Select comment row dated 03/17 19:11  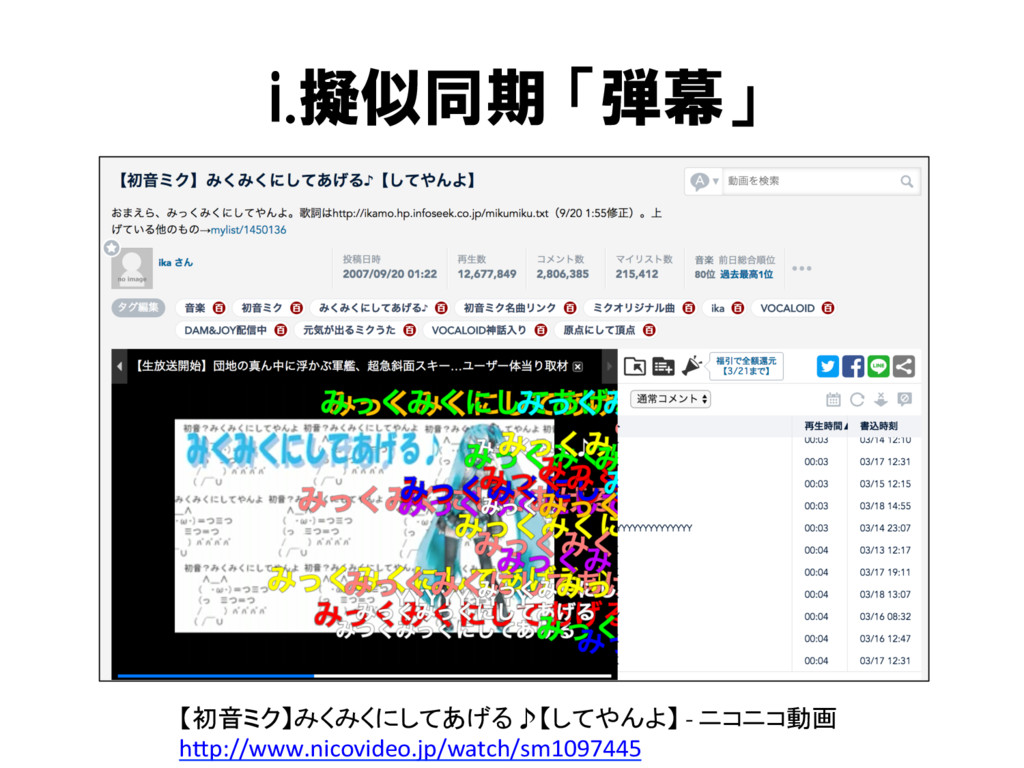tap(771, 573)
